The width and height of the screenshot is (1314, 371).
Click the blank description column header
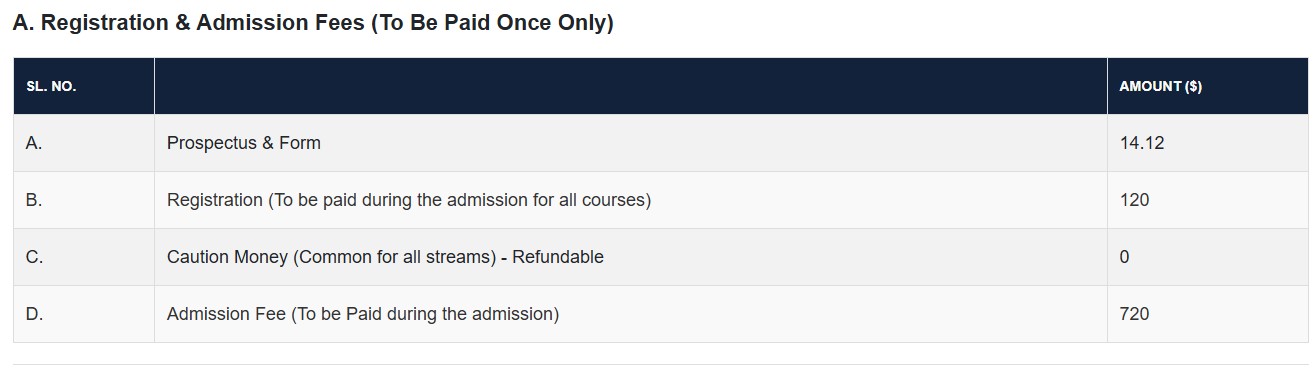coord(631,86)
